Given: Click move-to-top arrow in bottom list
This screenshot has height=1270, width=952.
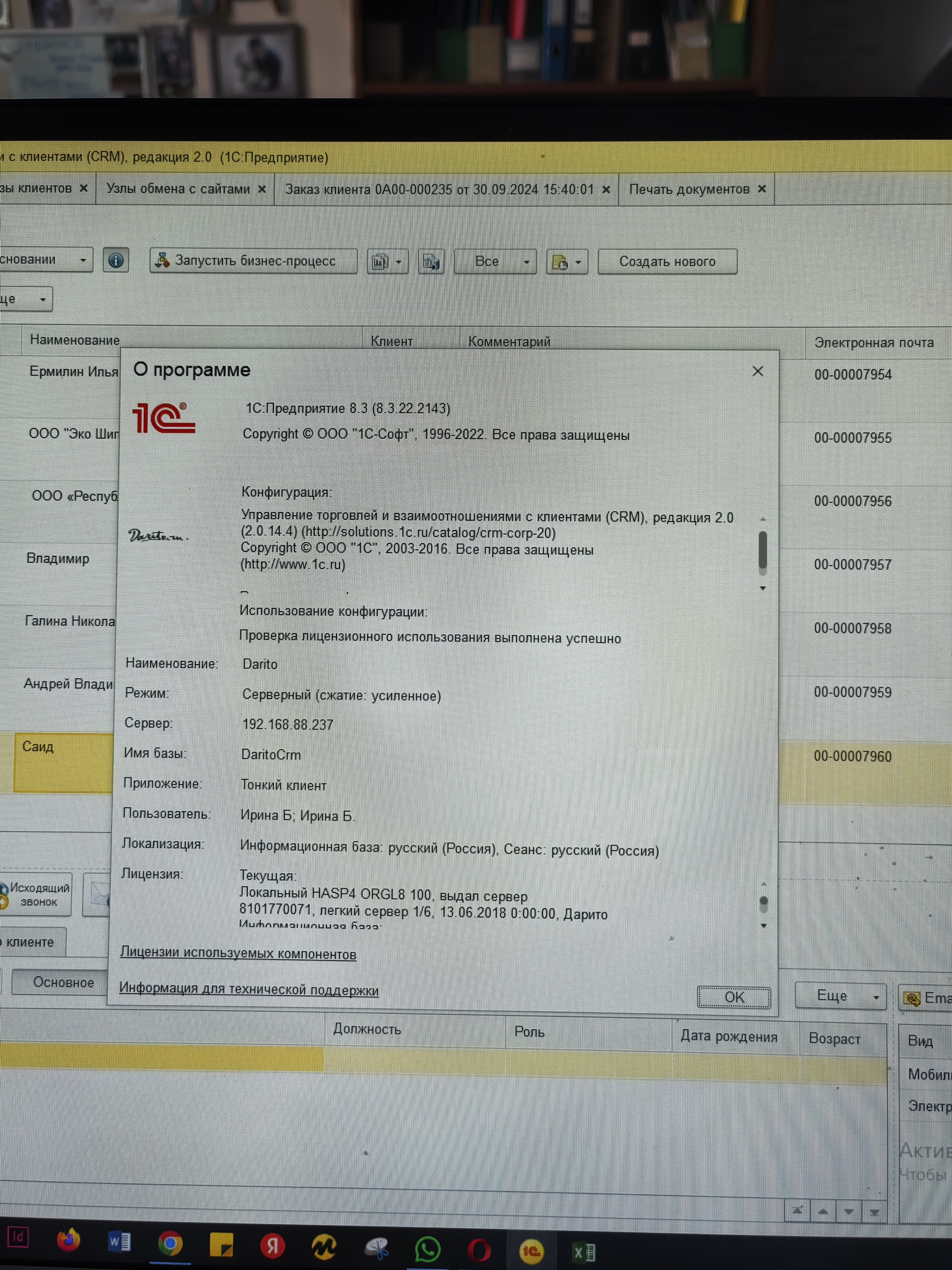Looking at the screenshot, I should pos(797,1211).
